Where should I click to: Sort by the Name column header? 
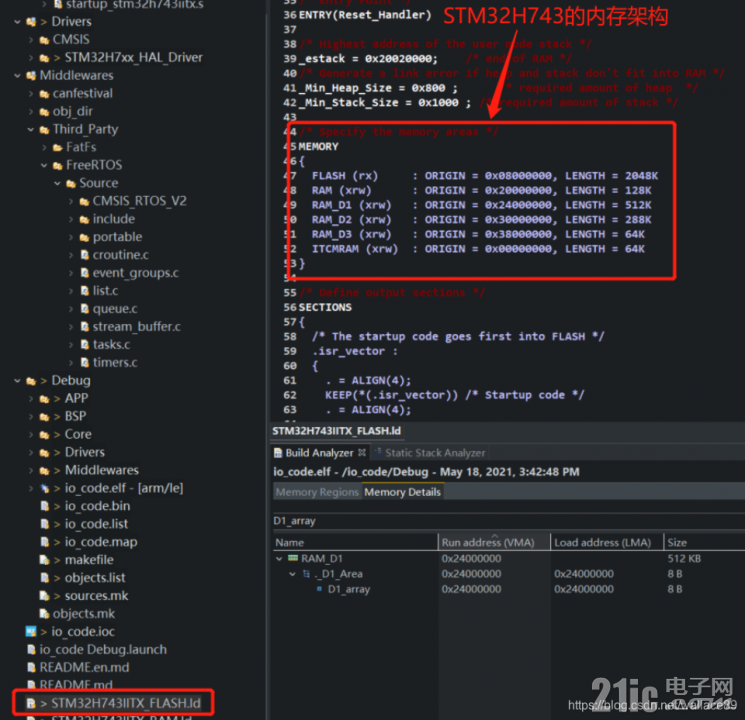(355, 542)
